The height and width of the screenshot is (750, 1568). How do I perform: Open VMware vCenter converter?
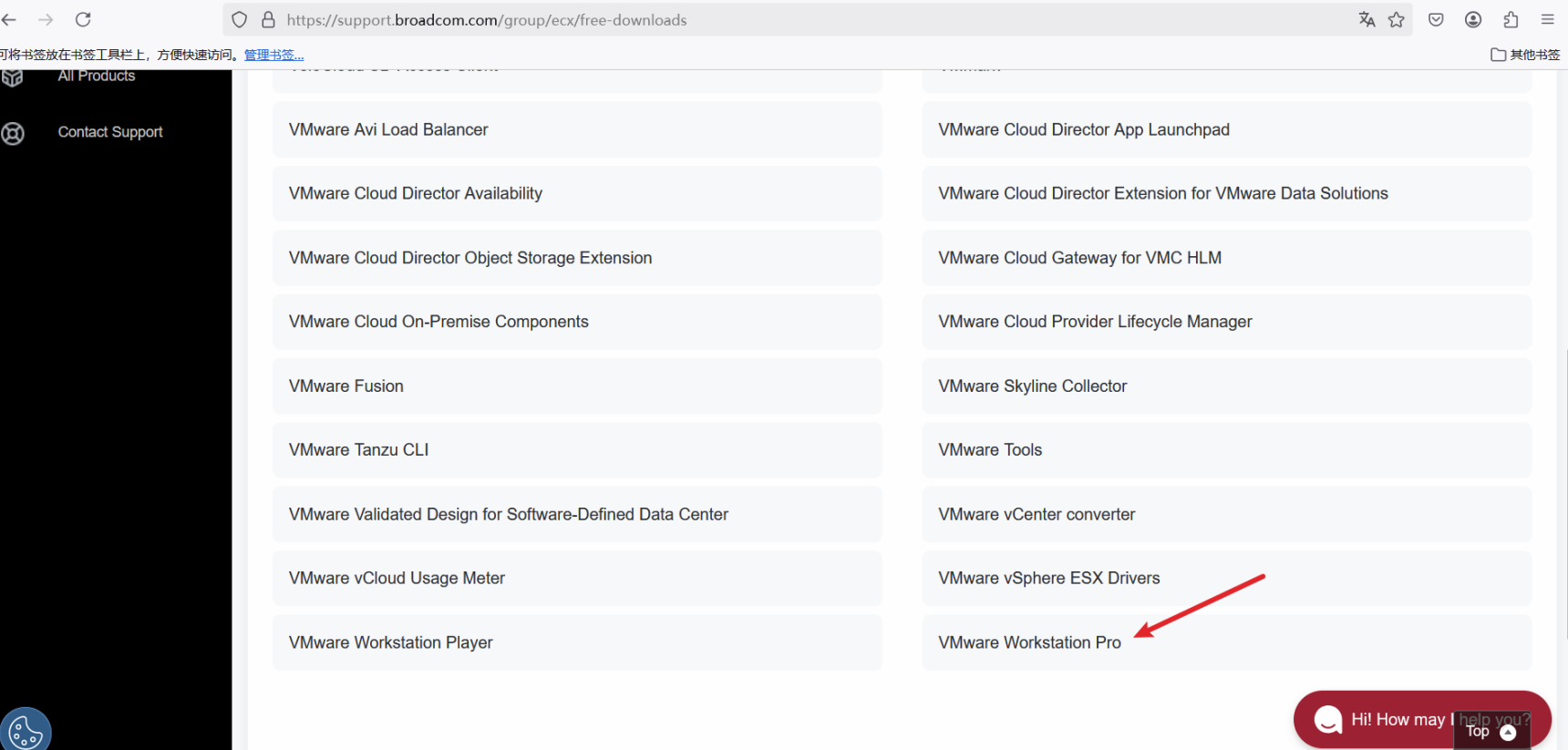(1227, 515)
